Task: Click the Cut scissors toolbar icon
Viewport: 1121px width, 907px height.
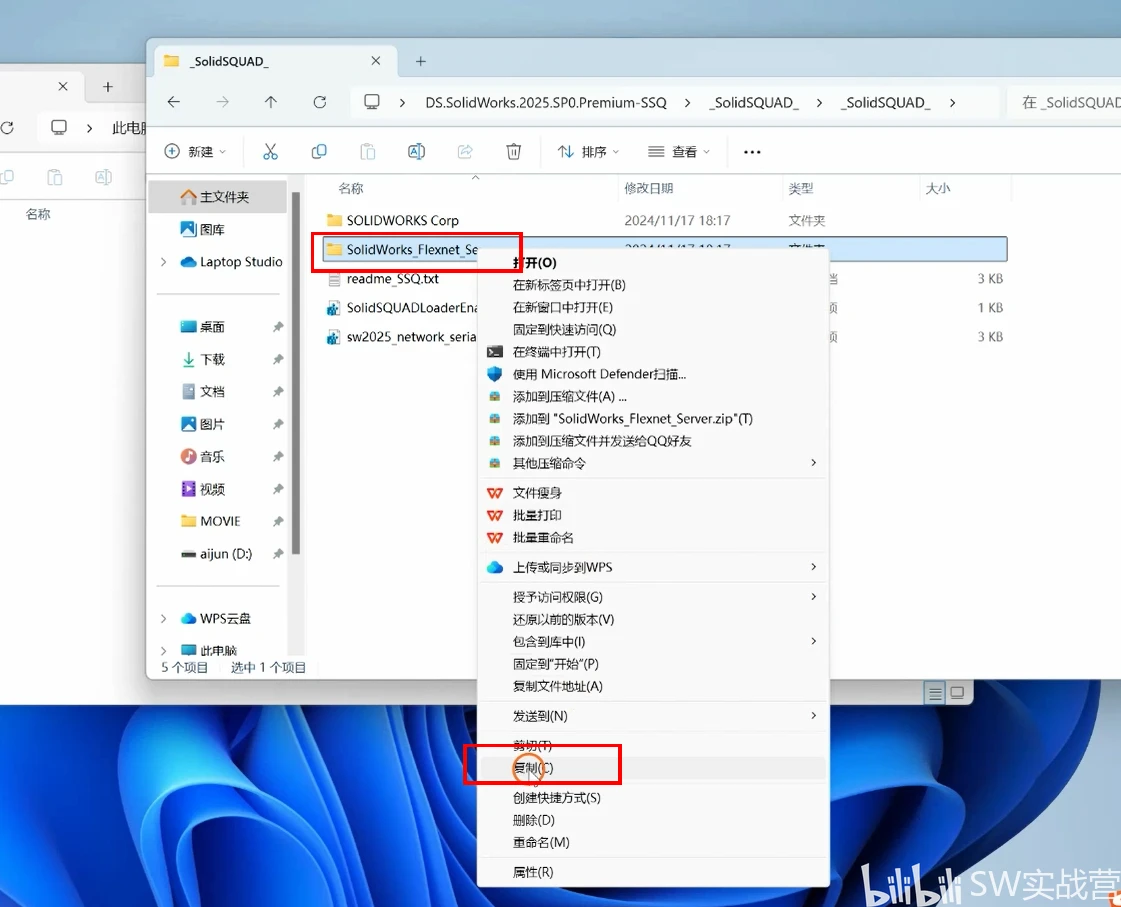Action: [270, 152]
